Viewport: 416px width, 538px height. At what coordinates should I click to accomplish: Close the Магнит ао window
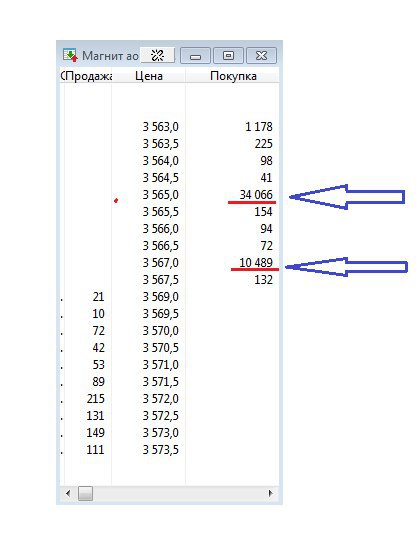[261, 56]
